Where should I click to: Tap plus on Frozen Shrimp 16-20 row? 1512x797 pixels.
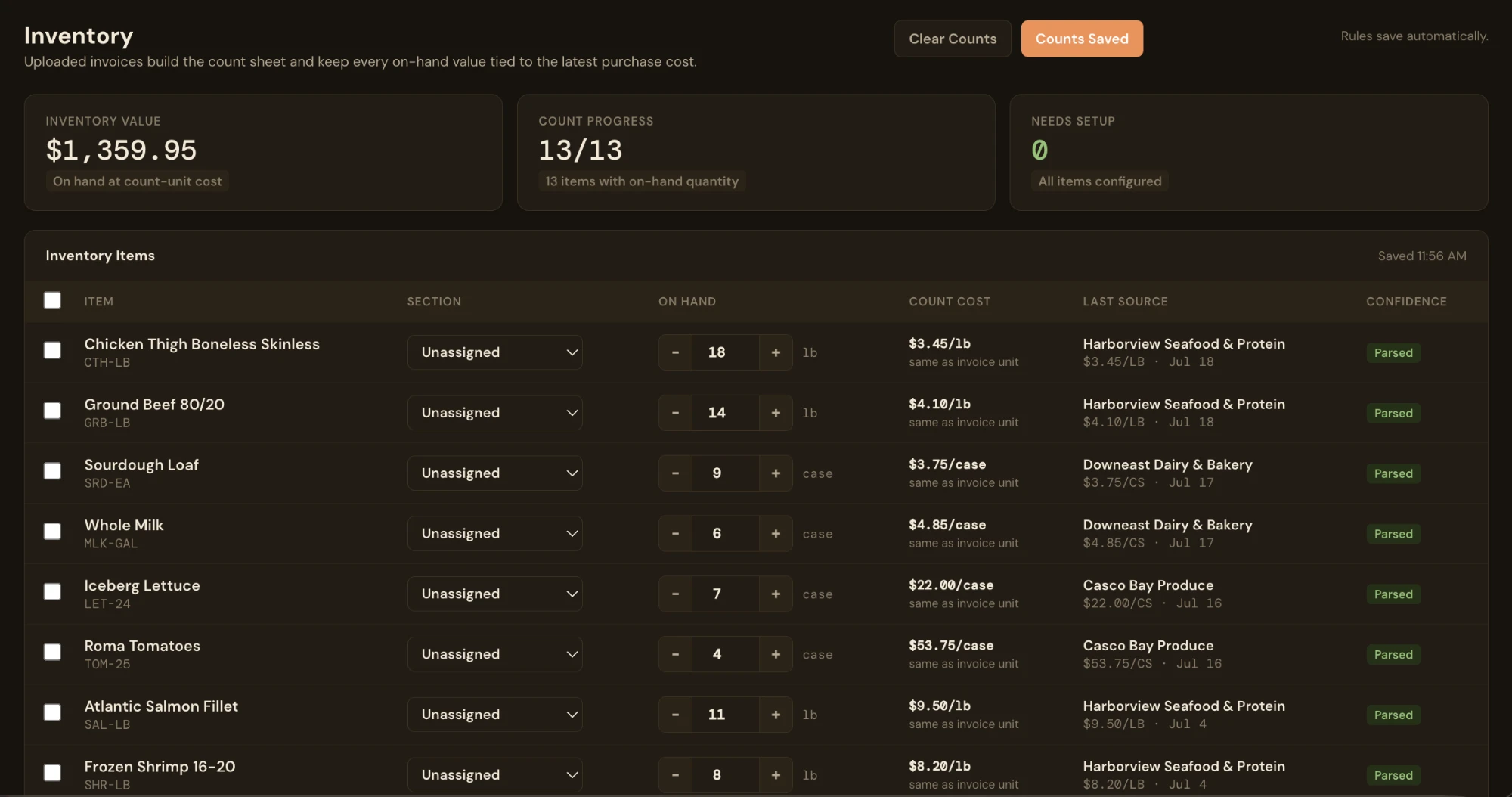(x=776, y=775)
